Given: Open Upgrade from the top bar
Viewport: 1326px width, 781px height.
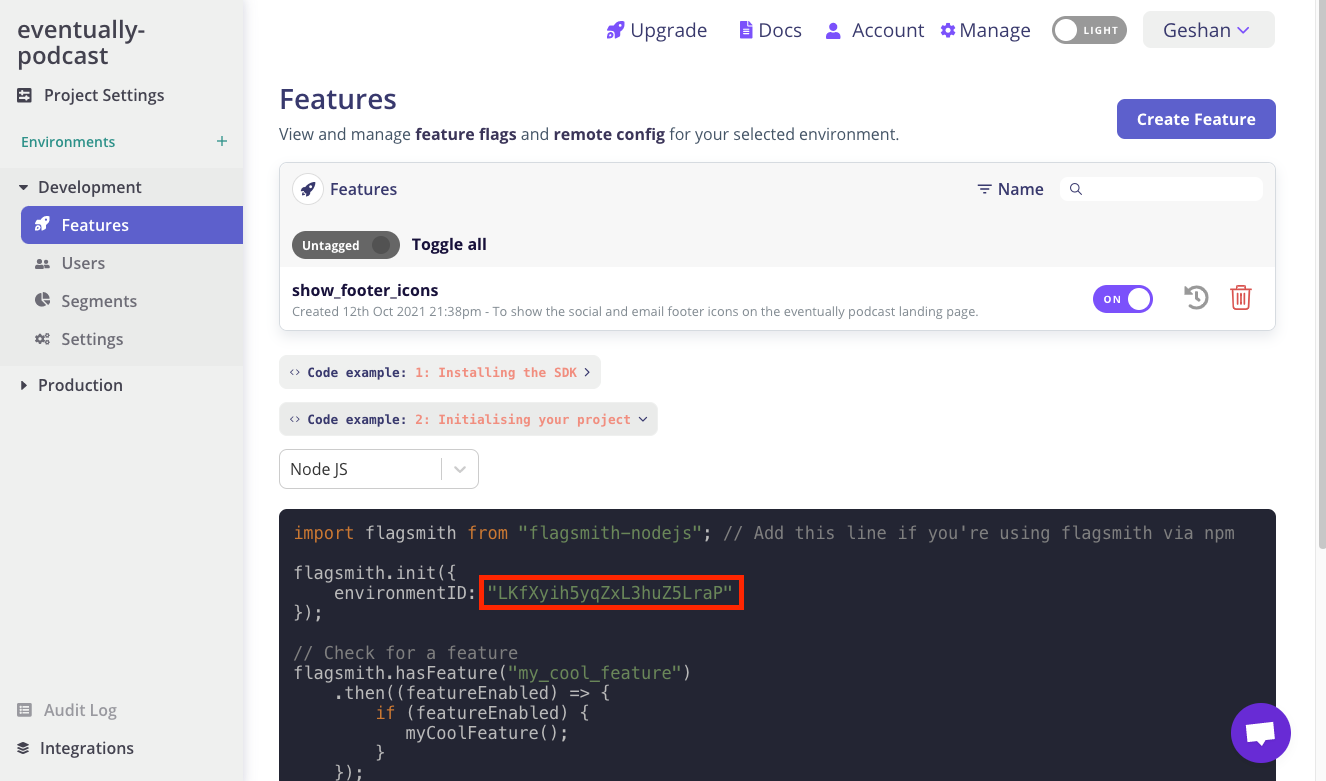Looking at the screenshot, I should pos(656,29).
